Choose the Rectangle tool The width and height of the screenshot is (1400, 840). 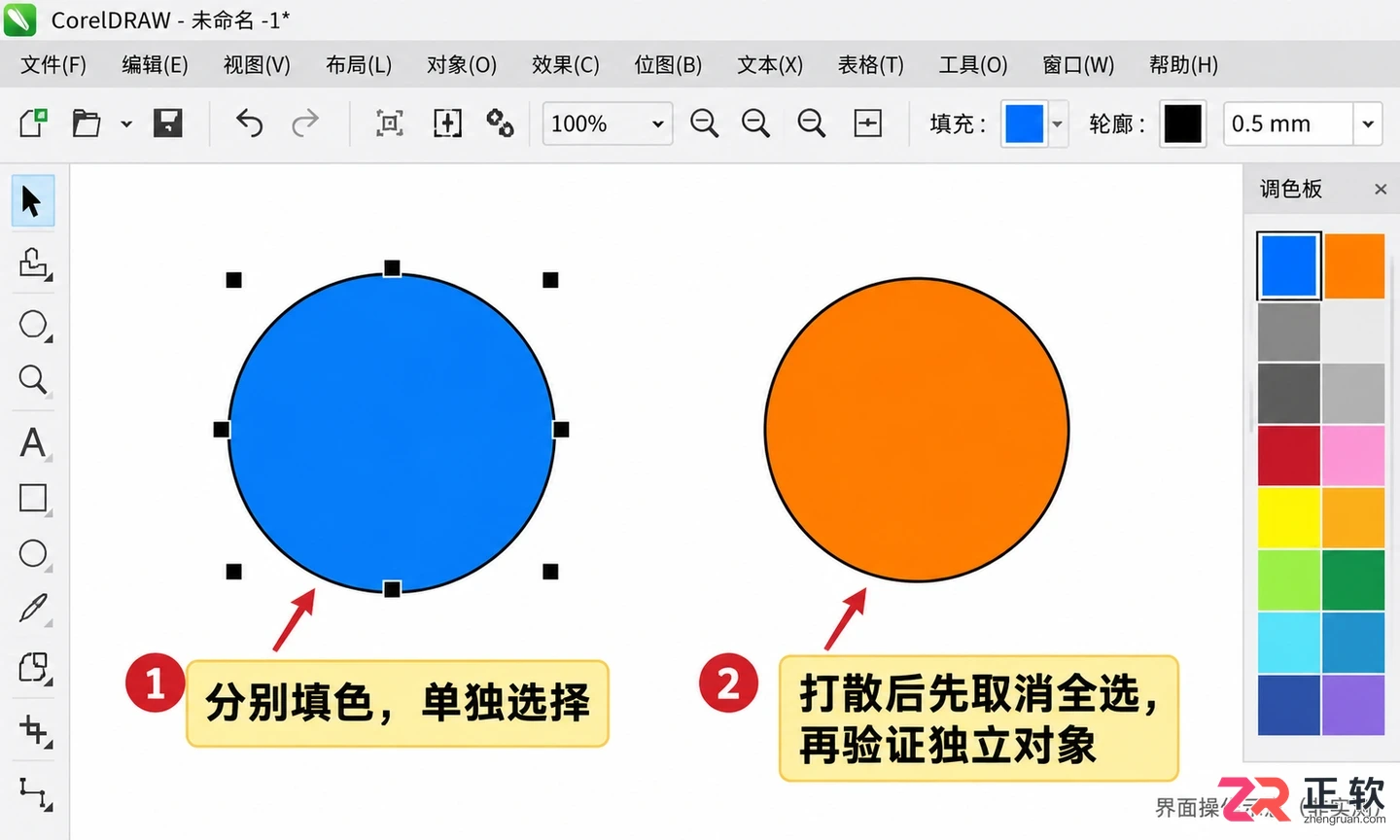click(33, 498)
